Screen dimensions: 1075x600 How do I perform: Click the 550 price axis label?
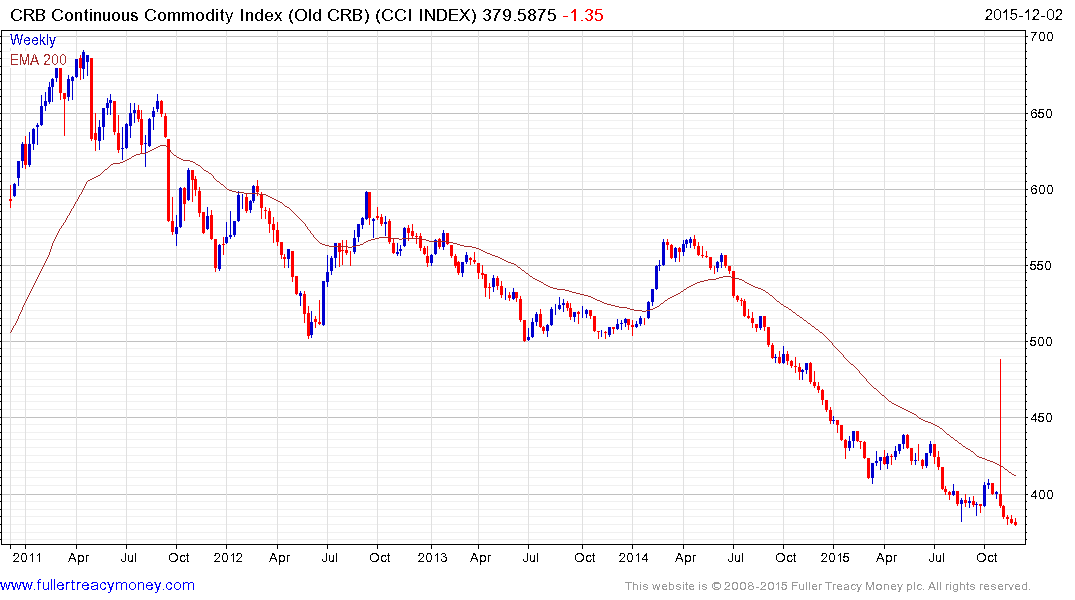(1041, 266)
